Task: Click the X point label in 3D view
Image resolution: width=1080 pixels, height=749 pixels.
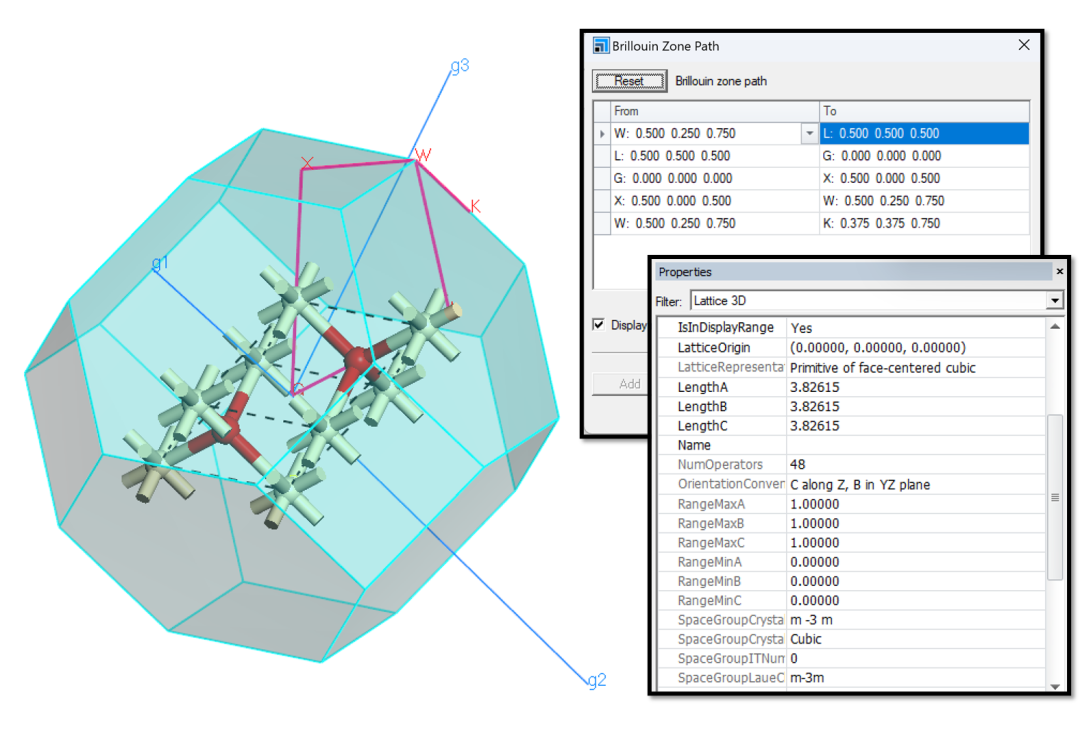Action: point(307,163)
